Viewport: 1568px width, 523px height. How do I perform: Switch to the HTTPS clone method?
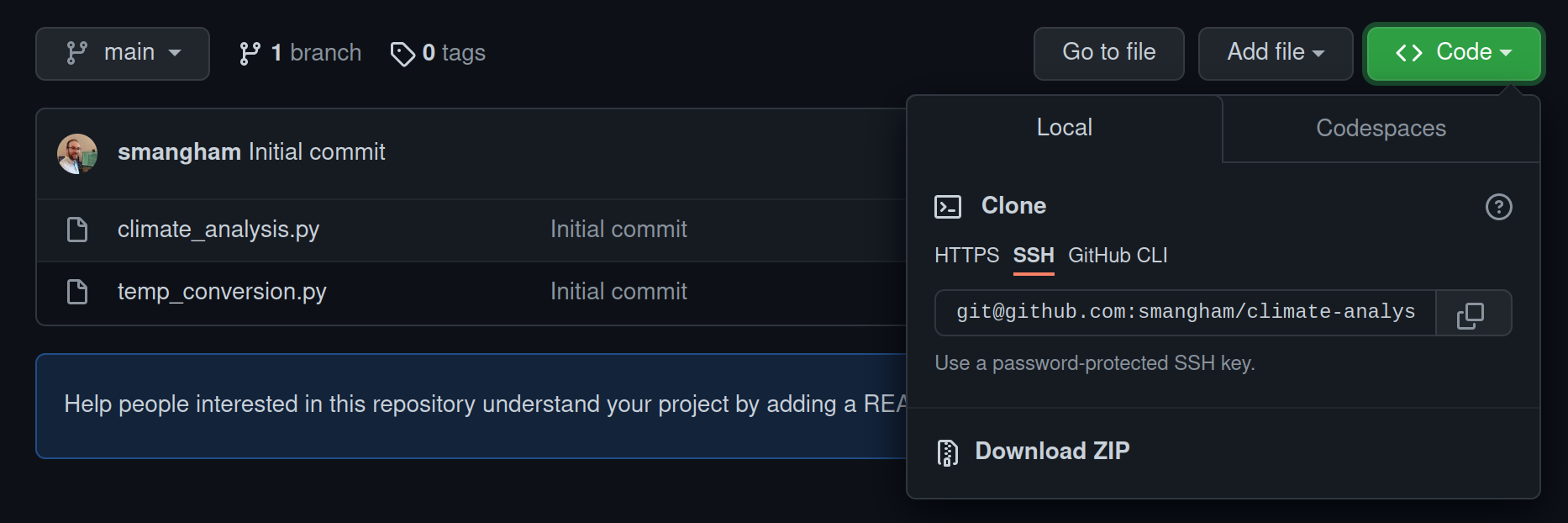[966, 255]
